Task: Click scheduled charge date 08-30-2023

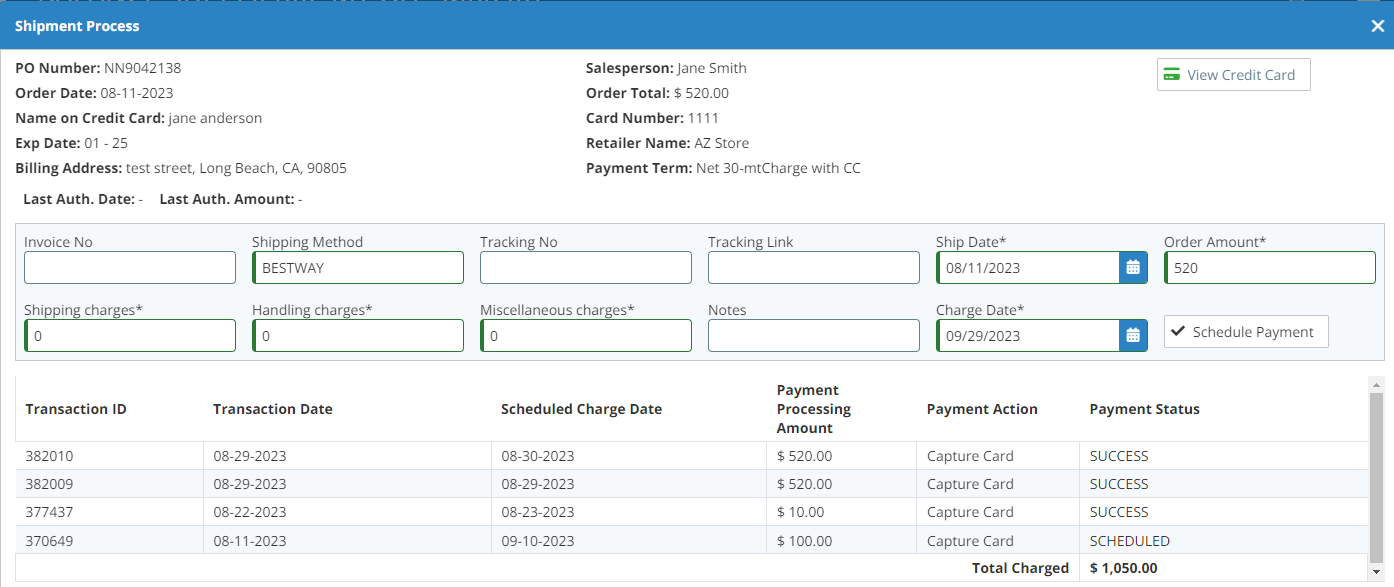Action: point(538,456)
